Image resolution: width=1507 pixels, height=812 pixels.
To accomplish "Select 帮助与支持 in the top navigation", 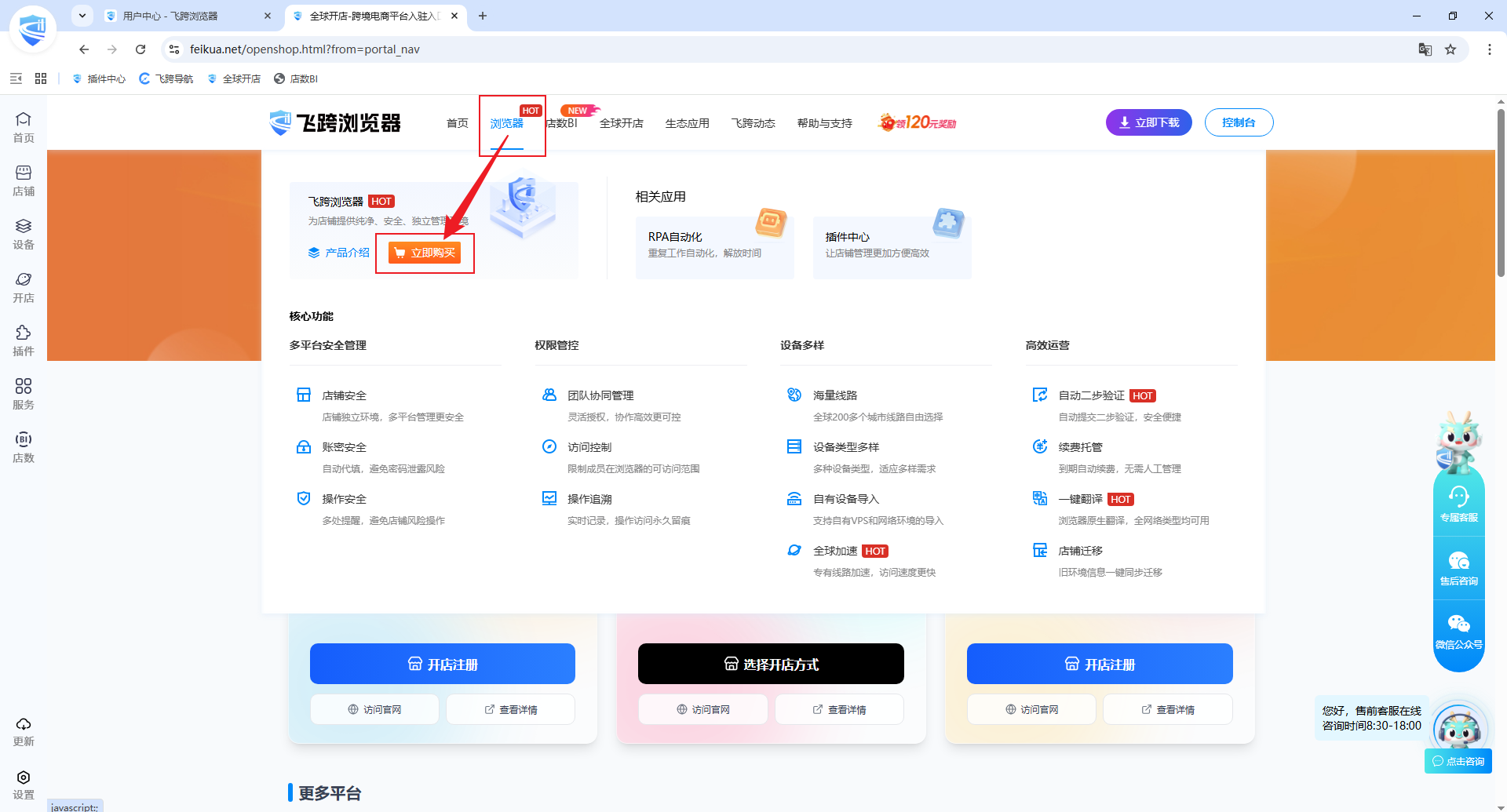I will (825, 123).
